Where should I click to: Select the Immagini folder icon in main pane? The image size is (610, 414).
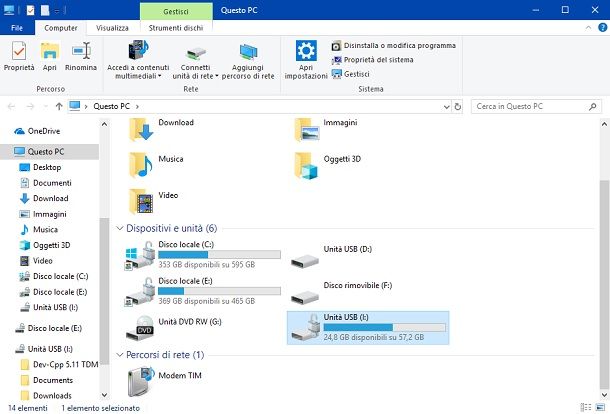click(307, 129)
